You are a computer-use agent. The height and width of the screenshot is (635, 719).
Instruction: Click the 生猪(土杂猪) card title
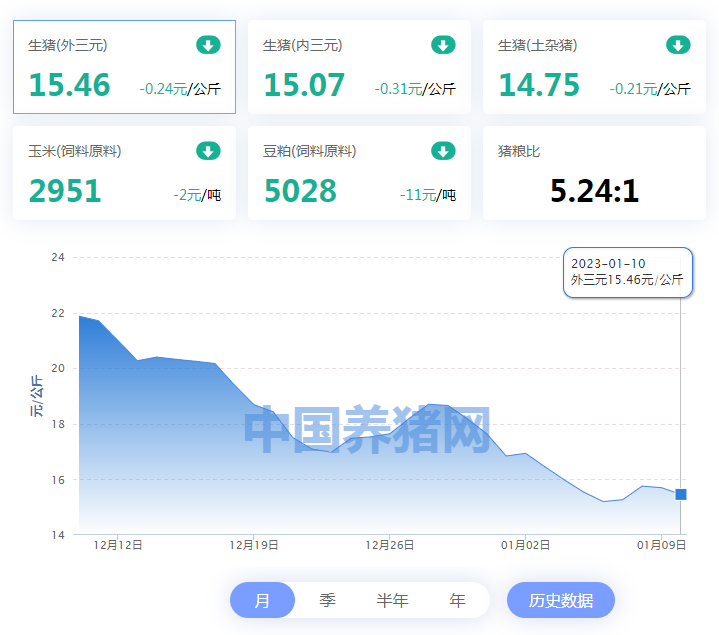tap(538, 45)
